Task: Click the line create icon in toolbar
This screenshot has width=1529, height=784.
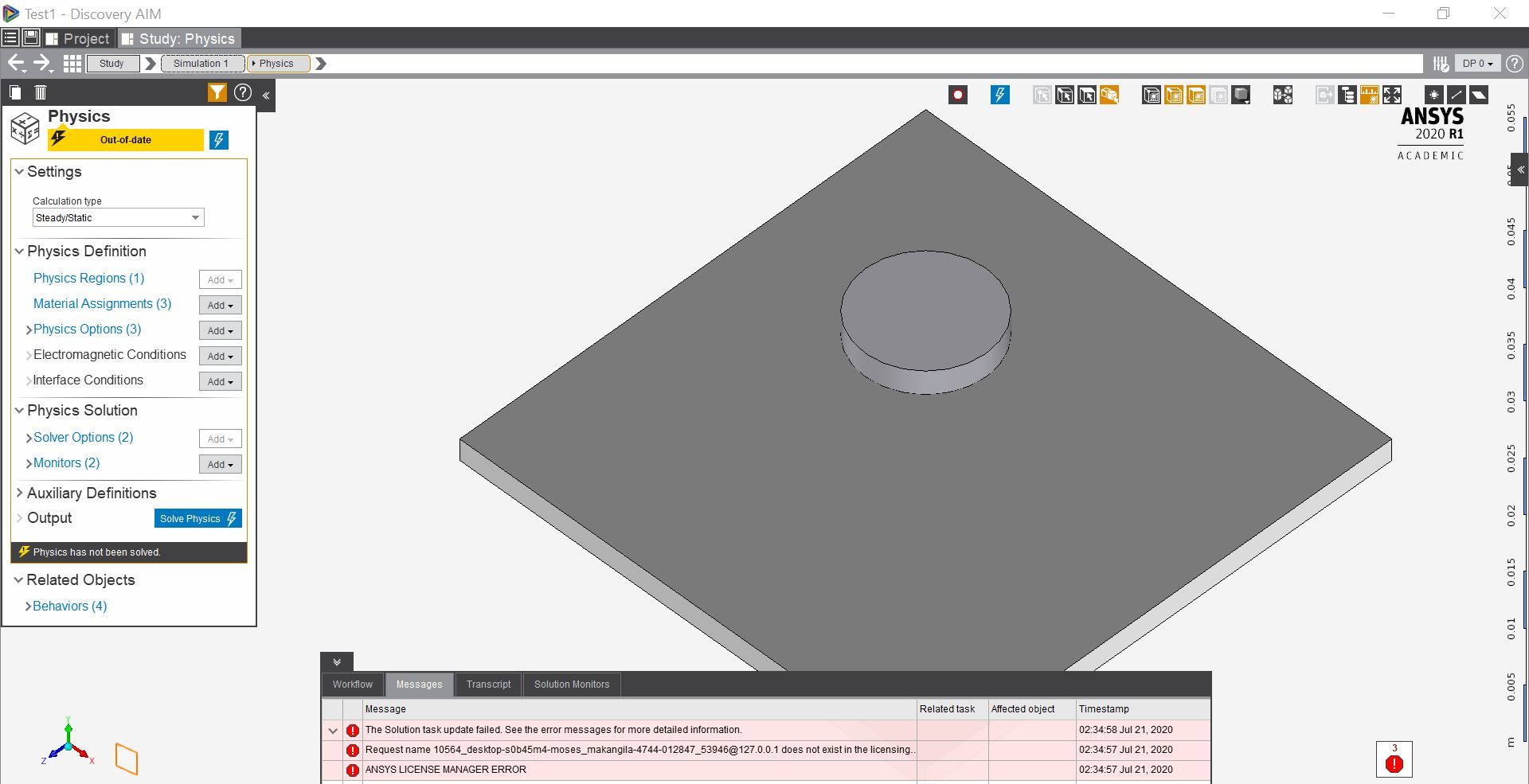Action: coord(1456,96)
